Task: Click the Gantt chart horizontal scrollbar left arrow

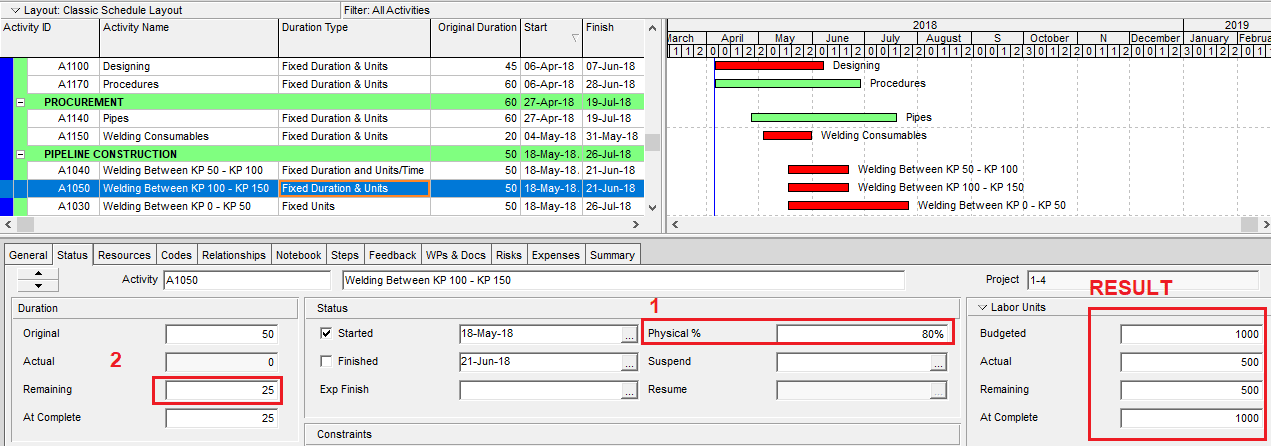Action: pos(673,224)
